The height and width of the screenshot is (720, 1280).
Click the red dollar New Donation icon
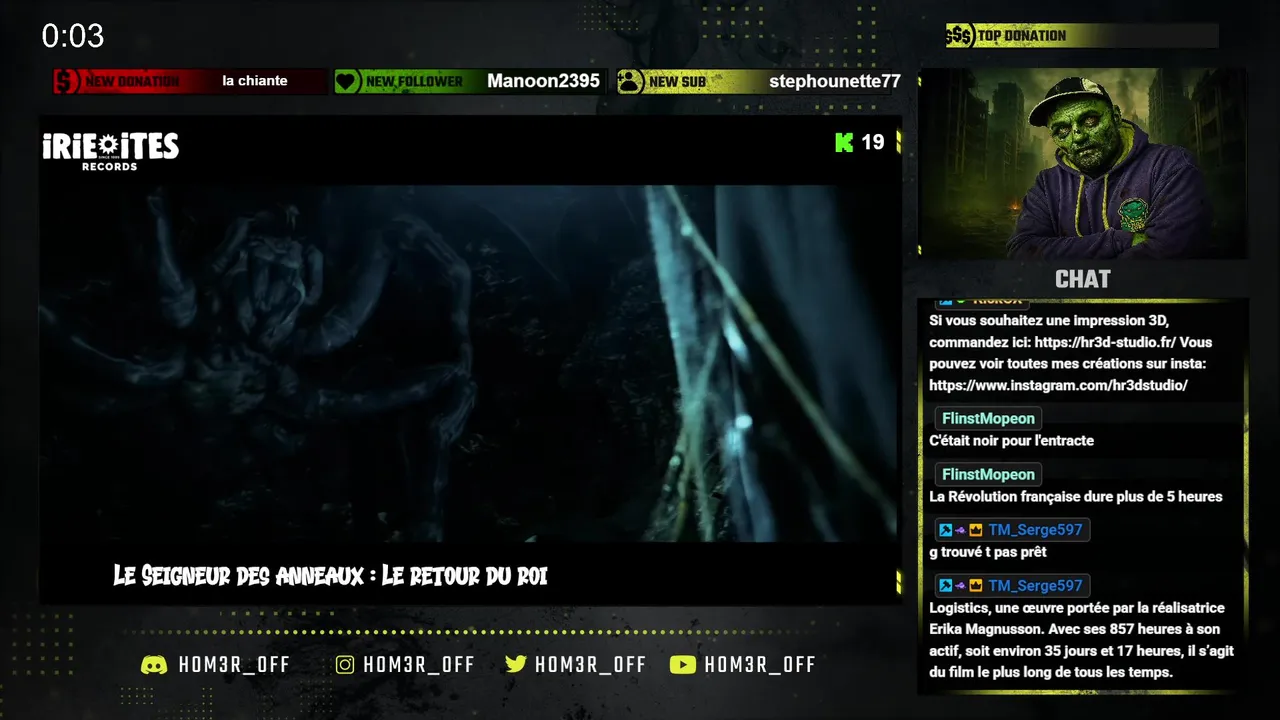(66, 81)
